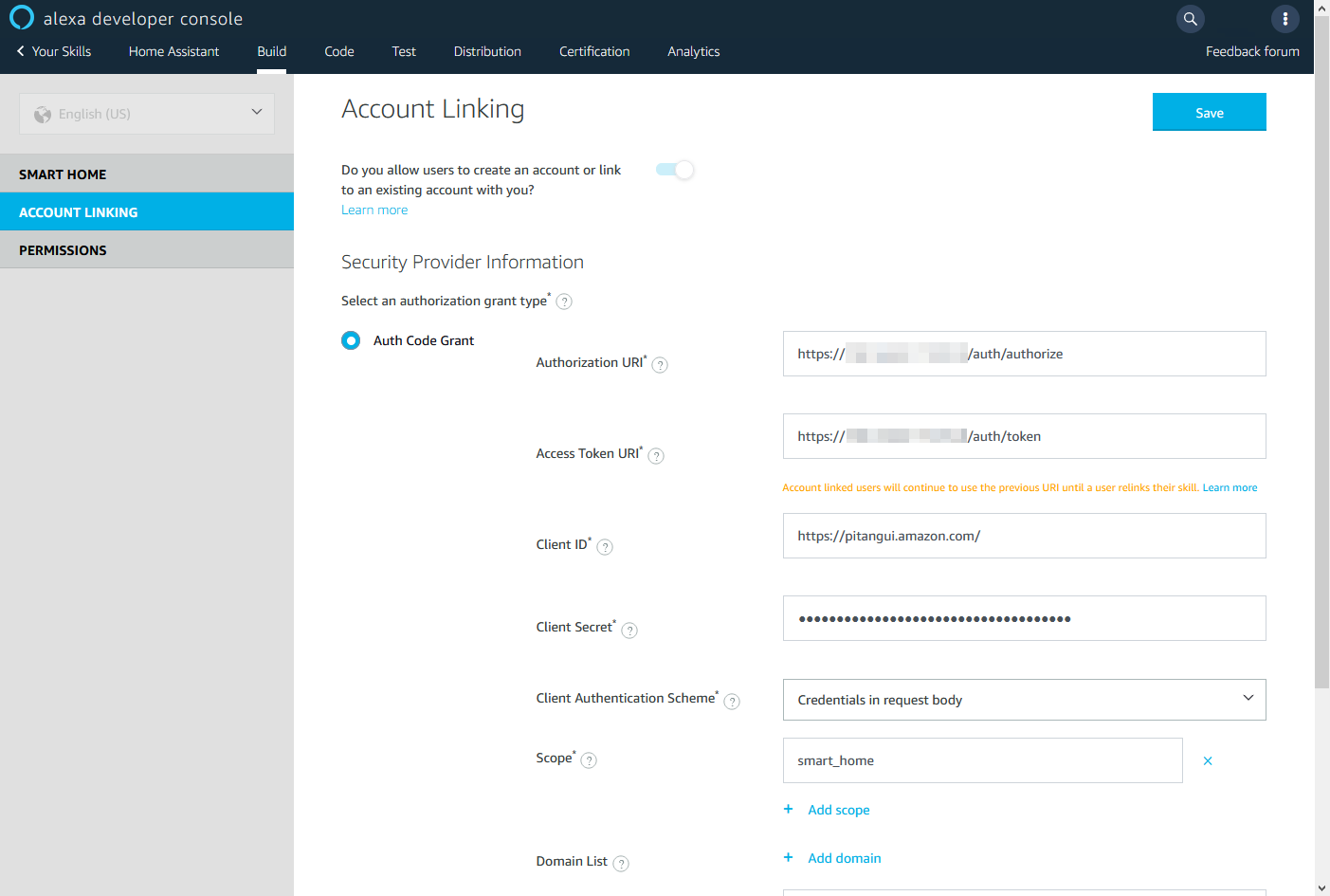Go back via Your Skills chevron
Viewport: 1330px width, 896px height.
pyautogui.click(x=21, y=51)
